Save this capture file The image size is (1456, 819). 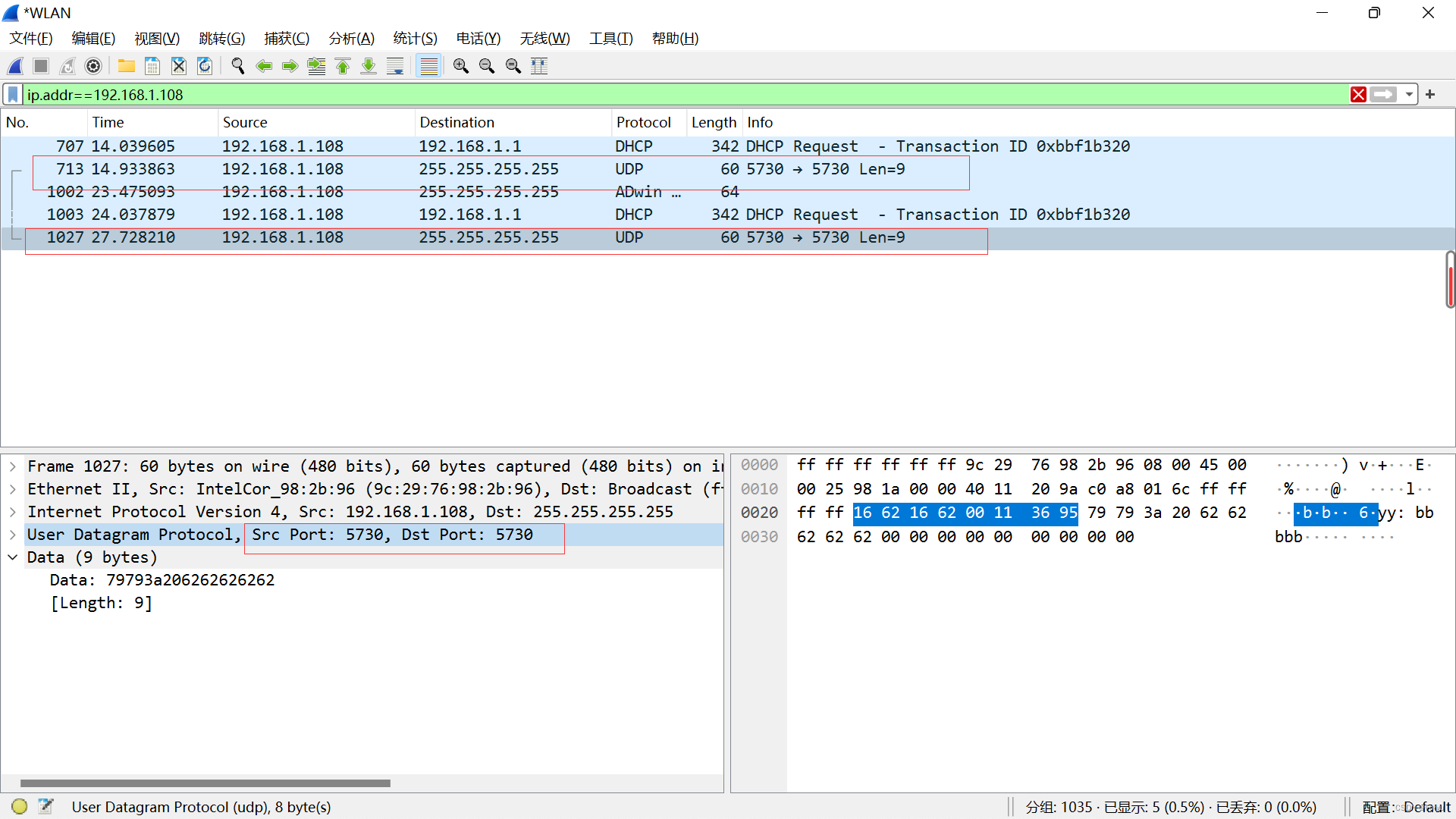(152, 66)
